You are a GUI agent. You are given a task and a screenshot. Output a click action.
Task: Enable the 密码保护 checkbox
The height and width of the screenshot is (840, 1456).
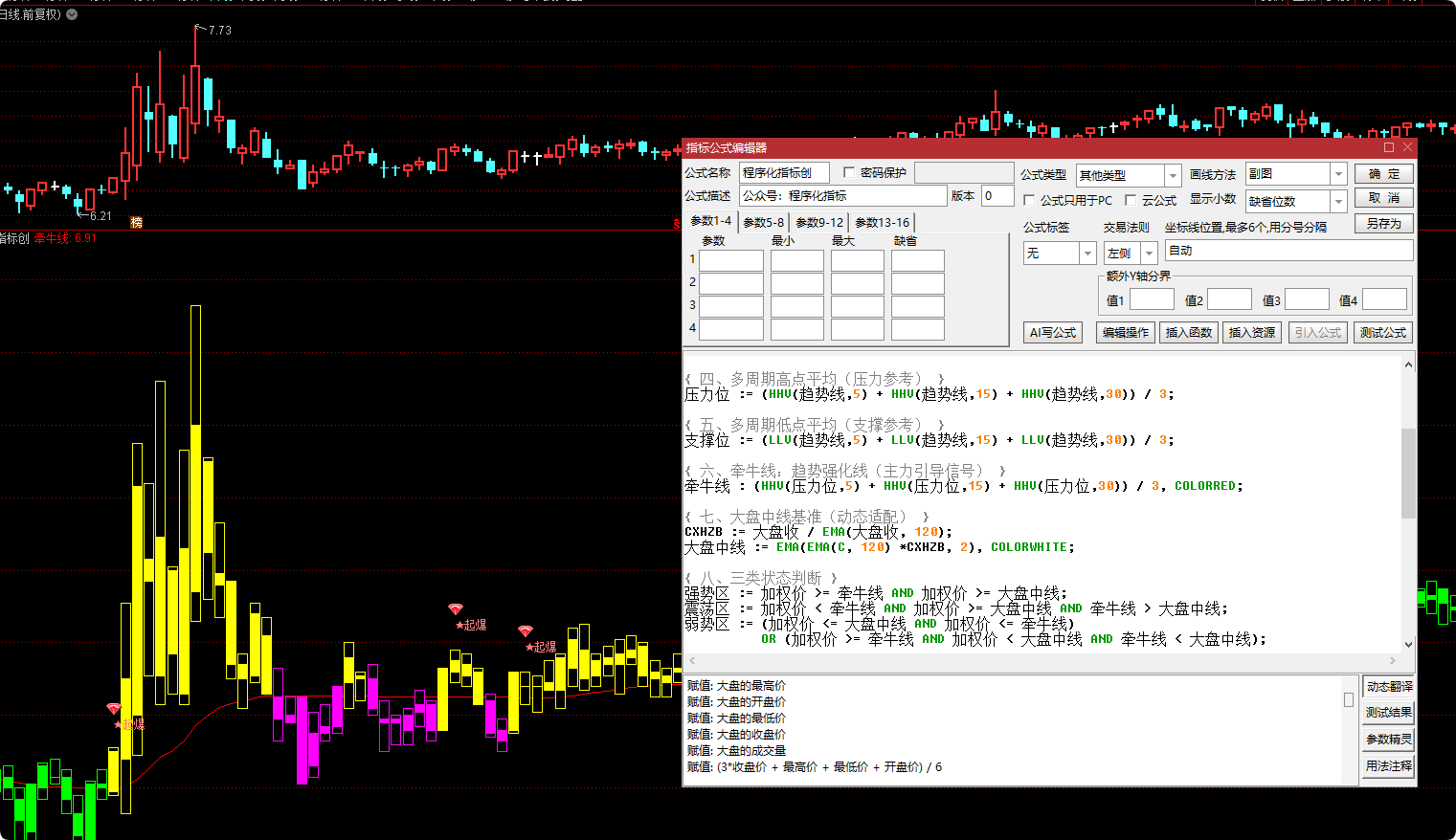point(848,173)
